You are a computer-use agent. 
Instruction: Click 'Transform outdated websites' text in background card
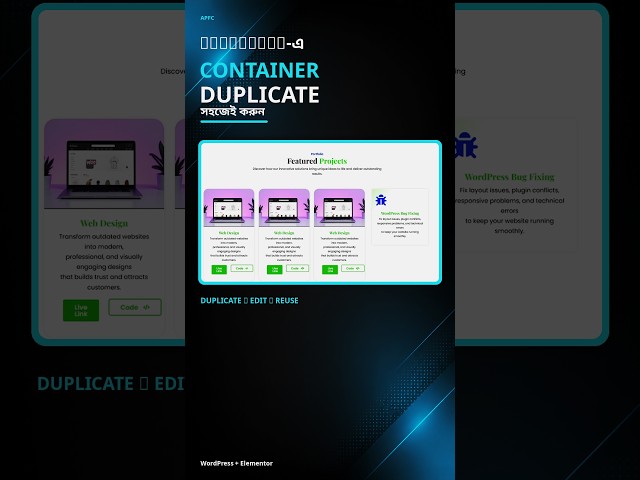tap(104, 237)
